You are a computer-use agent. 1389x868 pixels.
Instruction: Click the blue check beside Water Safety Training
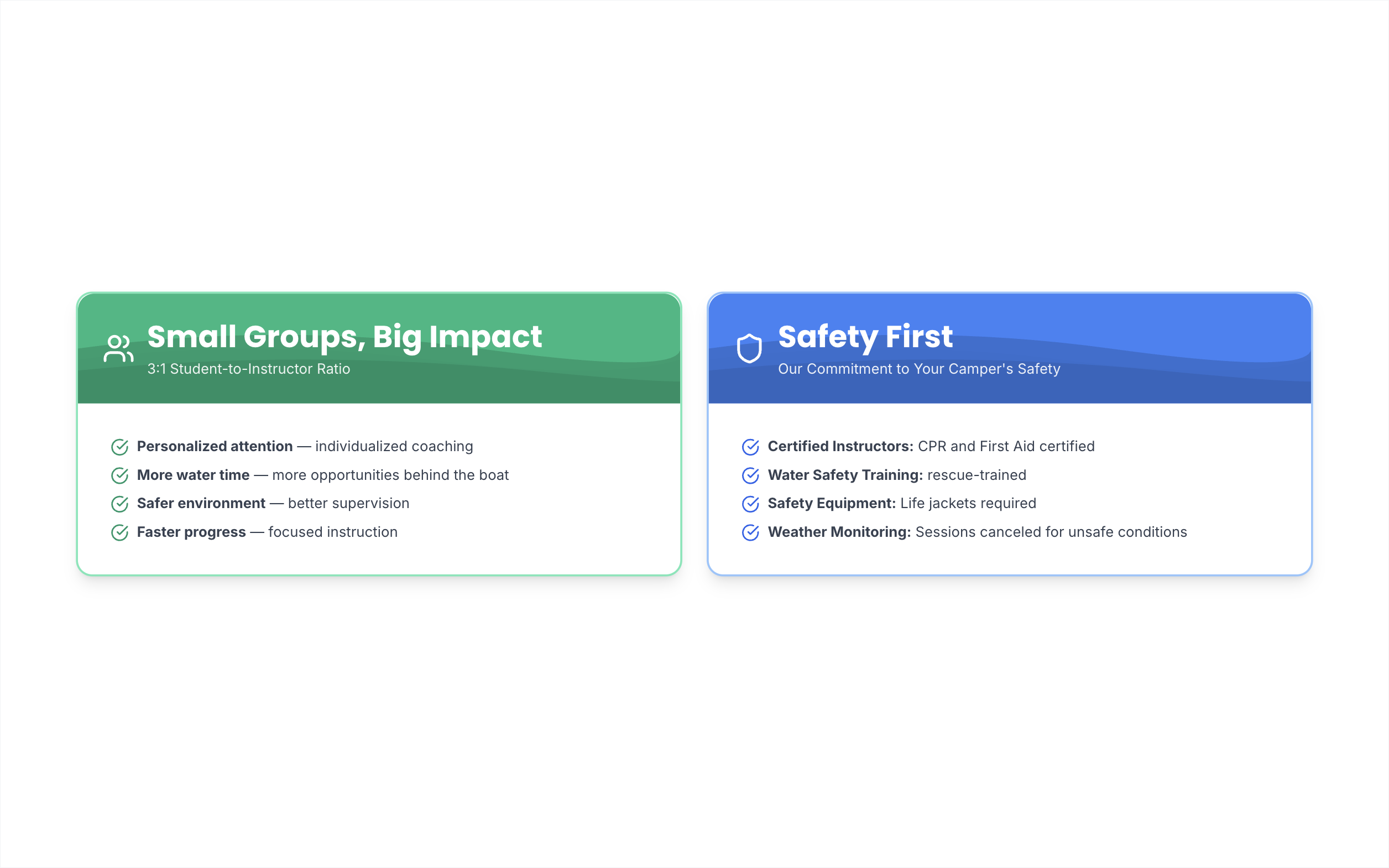750,475
